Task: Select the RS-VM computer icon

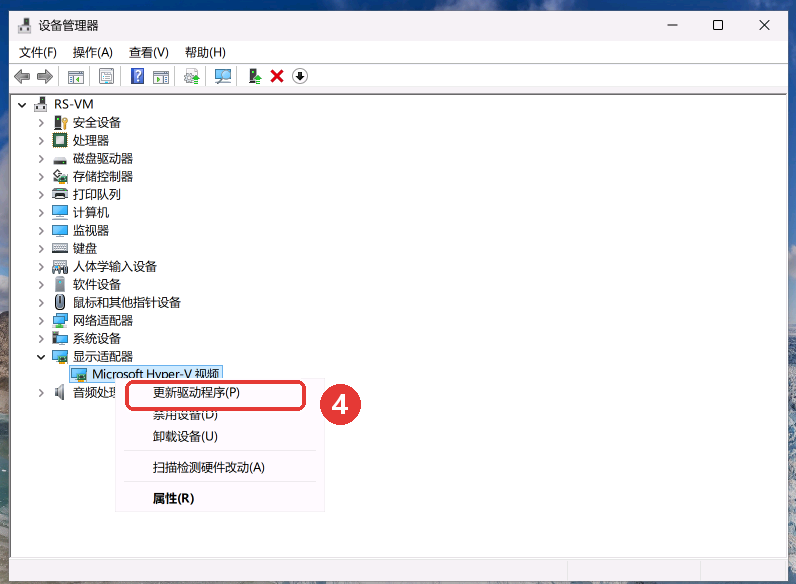Action: tap(41, 104)
